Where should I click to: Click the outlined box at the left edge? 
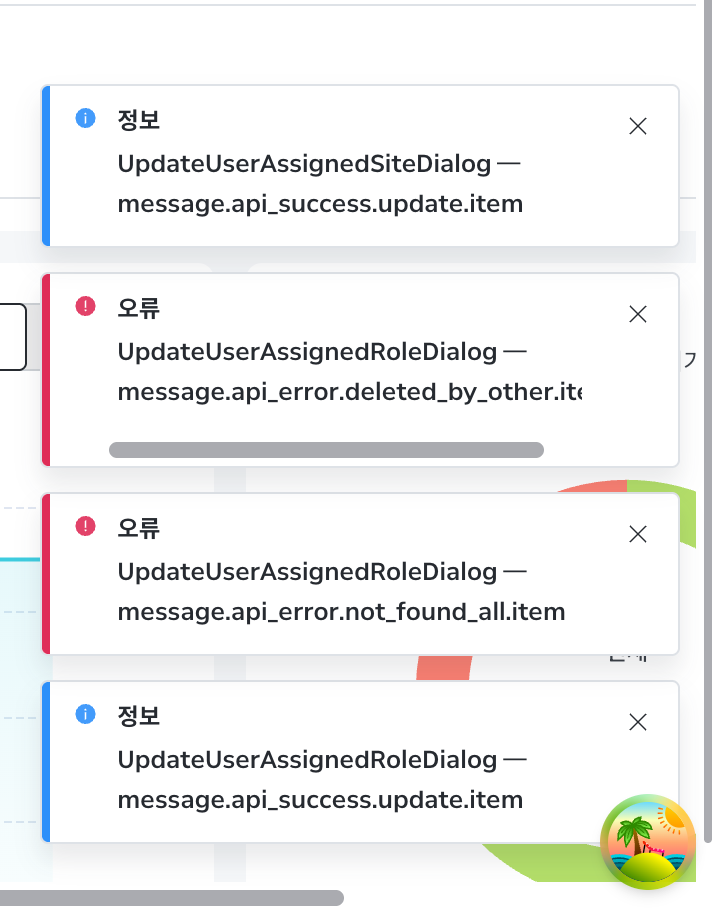click(13, 337)
